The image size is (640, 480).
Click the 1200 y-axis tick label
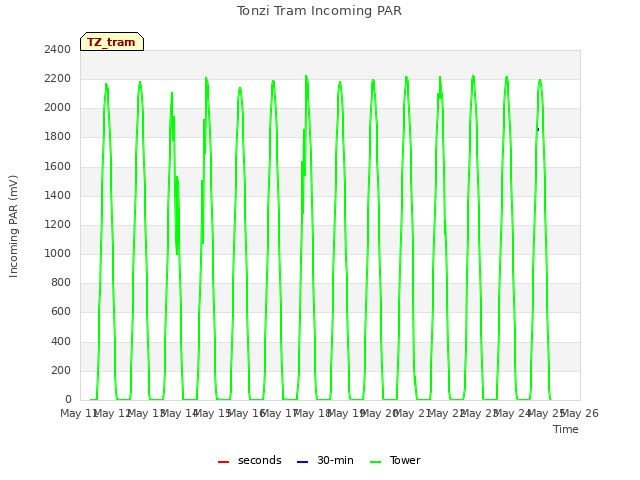pyautogui.click(x=58, y=224)
